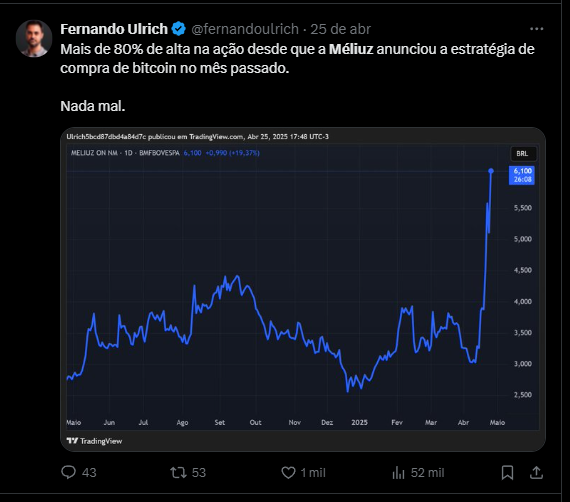Click the chart's last price dot marker
The width and height of the screenshot is (570, 502).
[491, 171]
